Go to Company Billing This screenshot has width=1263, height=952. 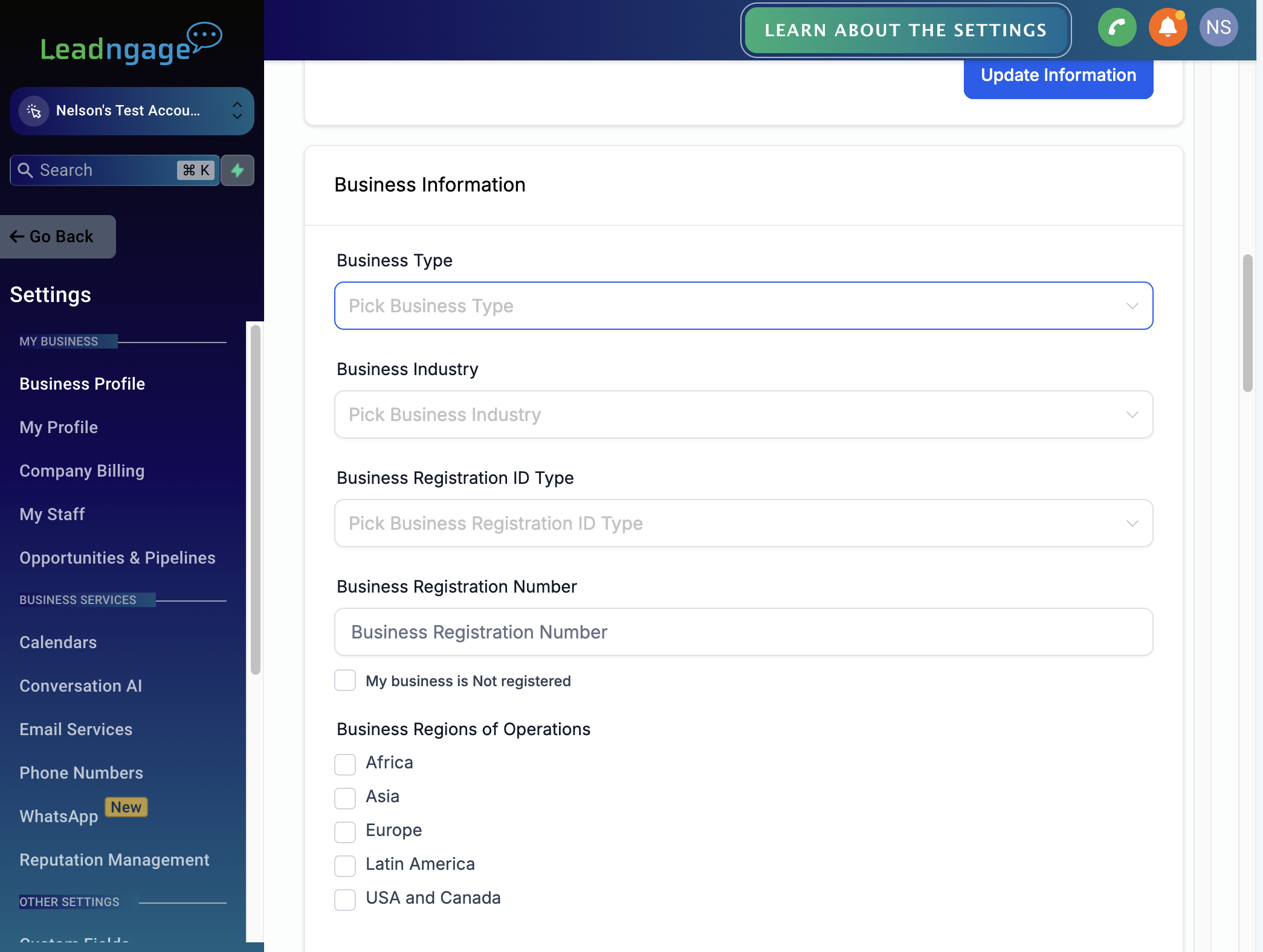[82, 471]
